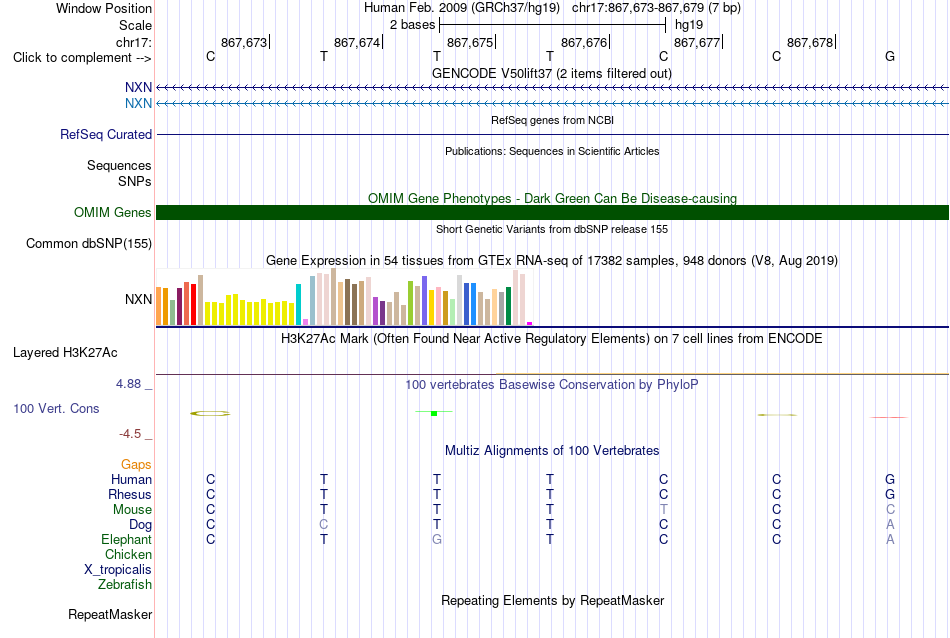Open 'Publications: Sequences in Scientific Articles' title
Image resolution: width=950 pixels, height=638 pixels.
click(x=552, y=151)
